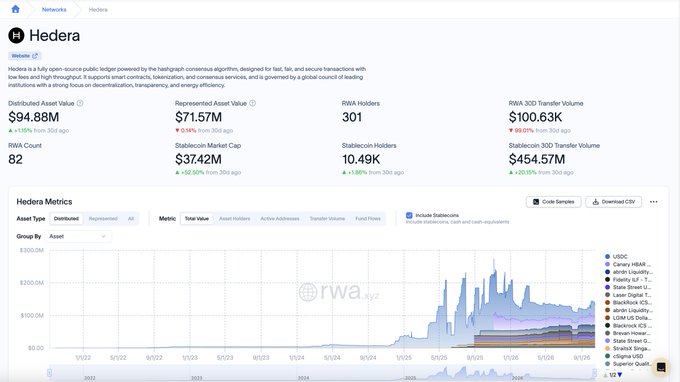Image resolution: width=680 pixels, height=382 pixels.
Task: Toggle Fidelity ILF series in legend
Action: point(628,280)
